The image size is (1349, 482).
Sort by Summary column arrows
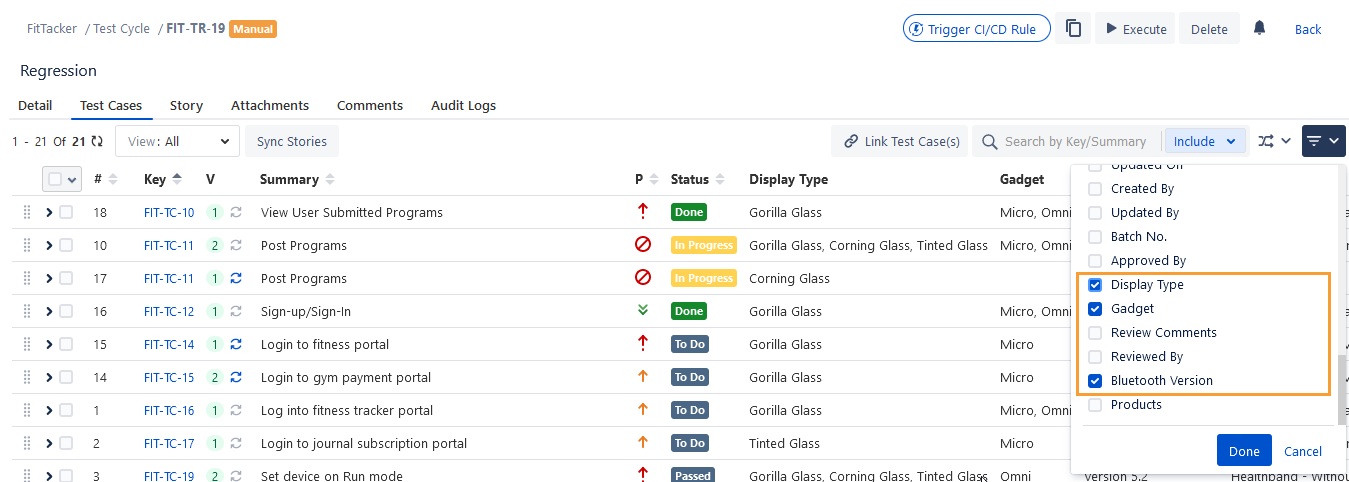330,180
